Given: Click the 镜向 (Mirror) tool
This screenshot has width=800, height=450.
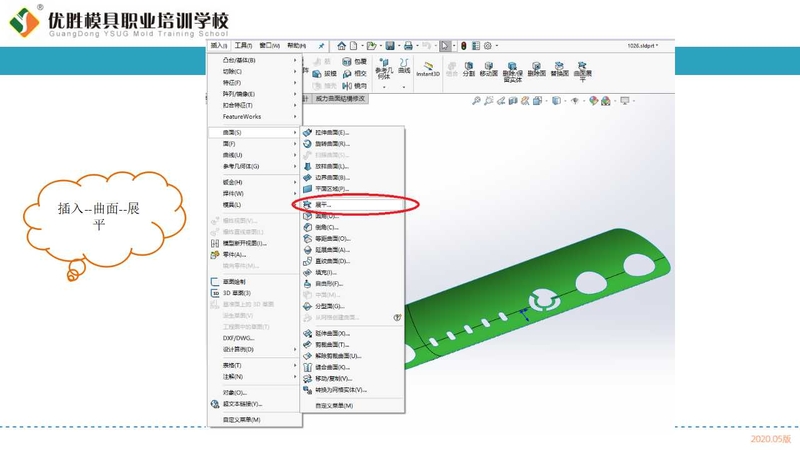Looking at the screenshot, I should (355, 86).
